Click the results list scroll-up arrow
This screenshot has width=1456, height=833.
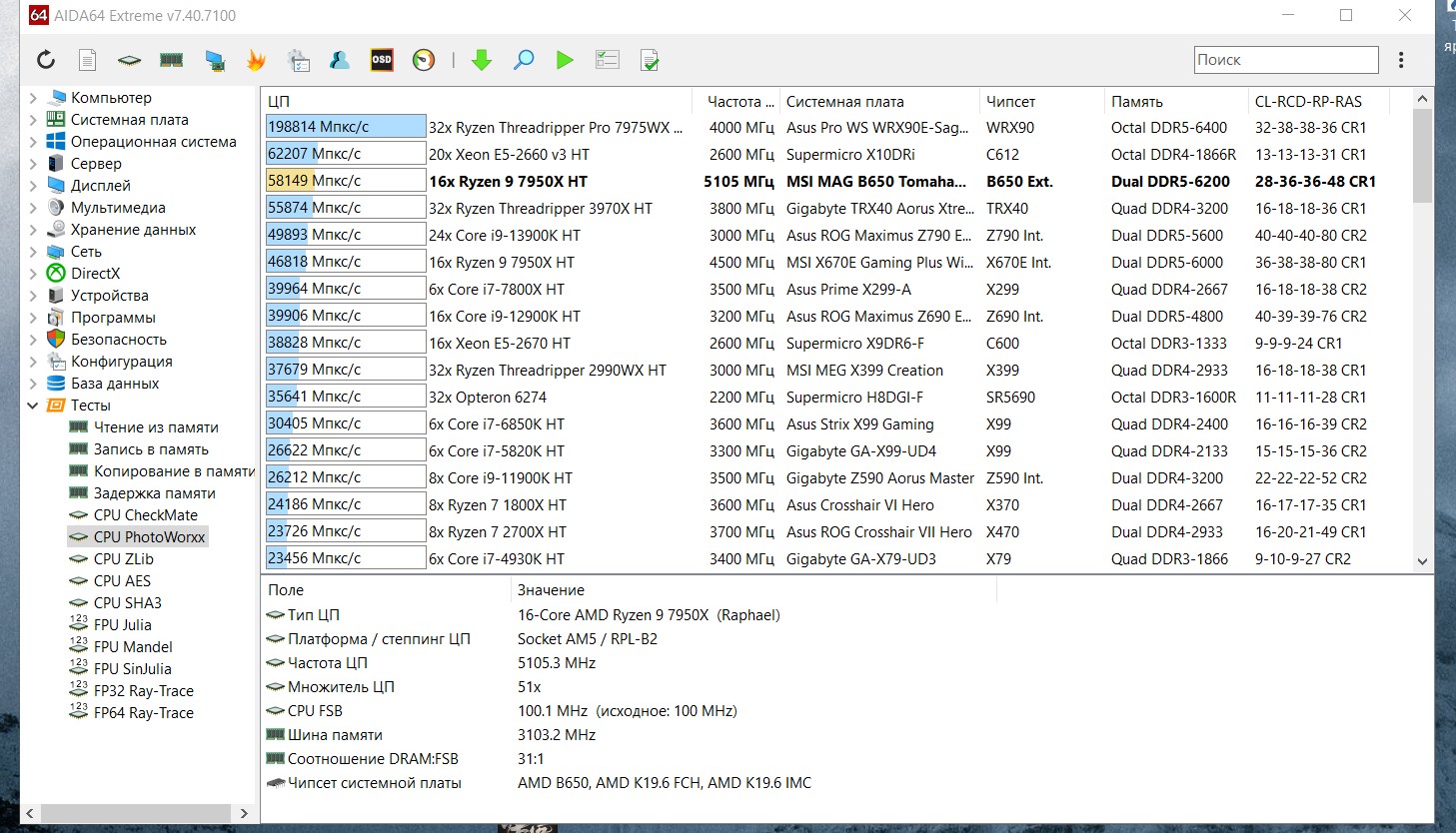1423,99
